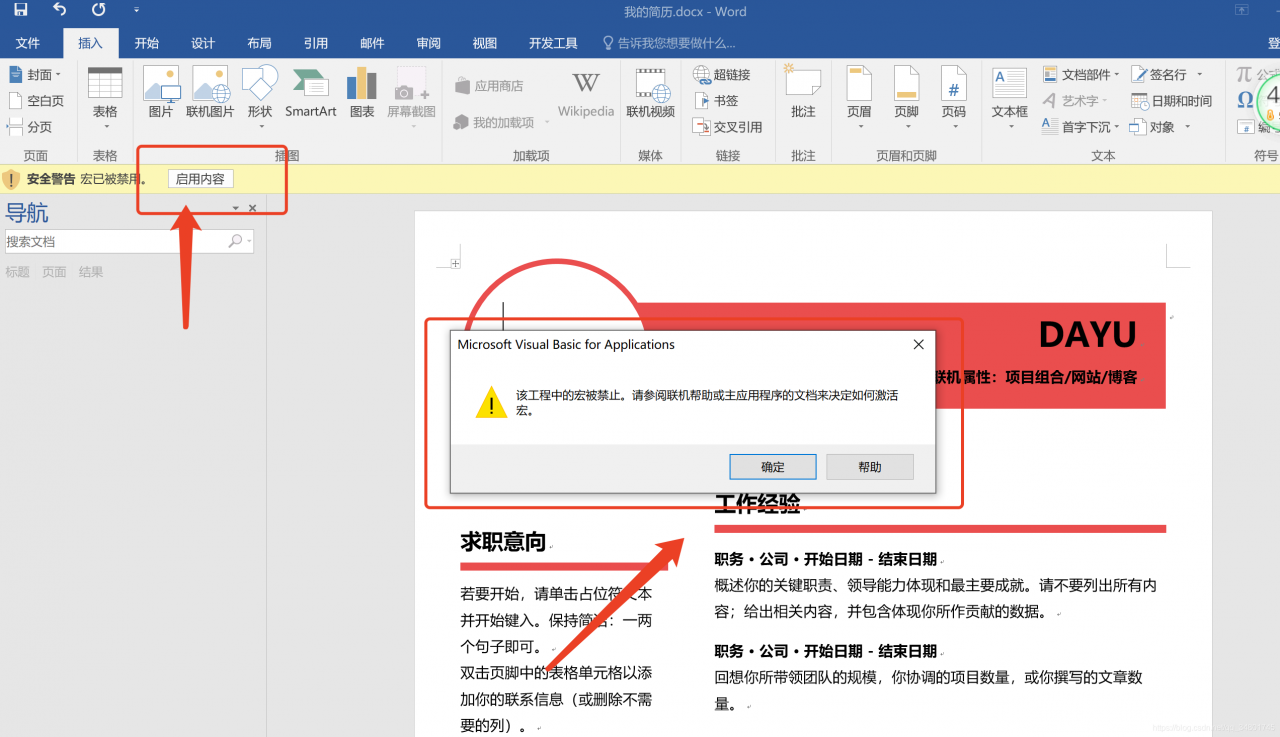1280x737 pixels.
Task: Open the 屏幕截图 screenshot dropdown
Action: coord(411,98)
